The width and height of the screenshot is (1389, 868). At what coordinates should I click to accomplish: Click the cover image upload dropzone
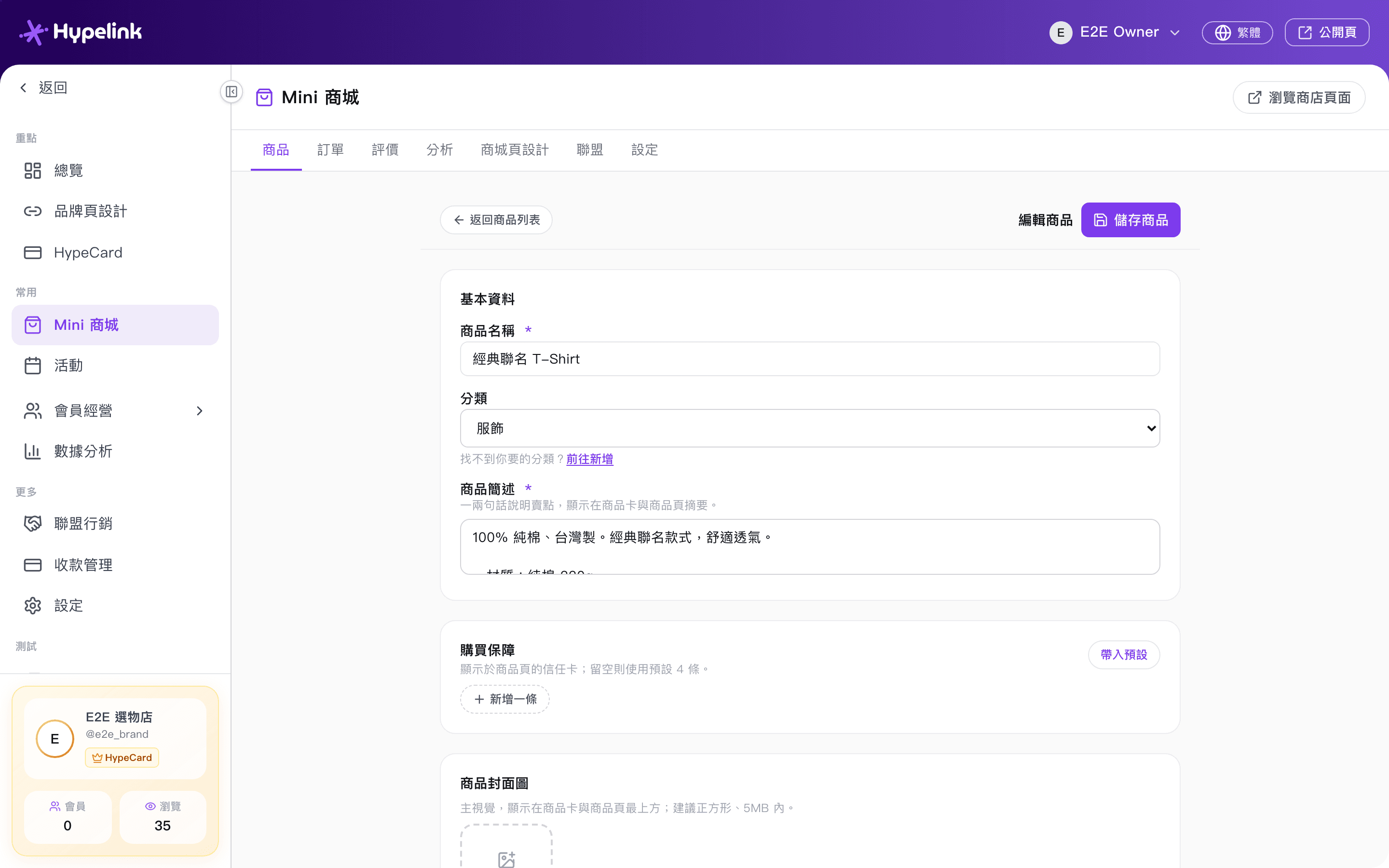click(x=506, y=846)
